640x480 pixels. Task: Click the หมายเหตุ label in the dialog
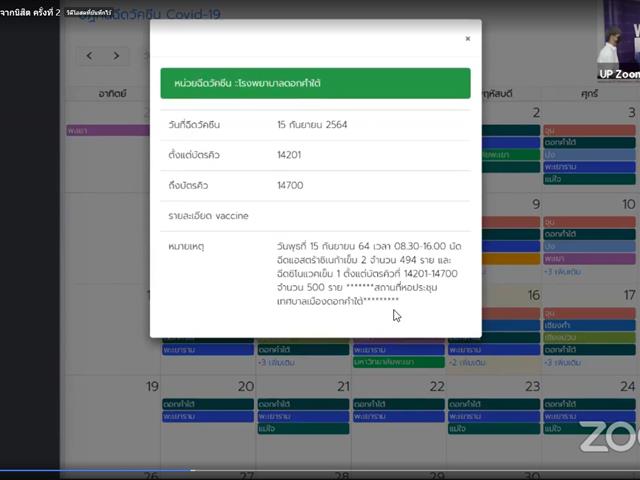pos(186,247)
